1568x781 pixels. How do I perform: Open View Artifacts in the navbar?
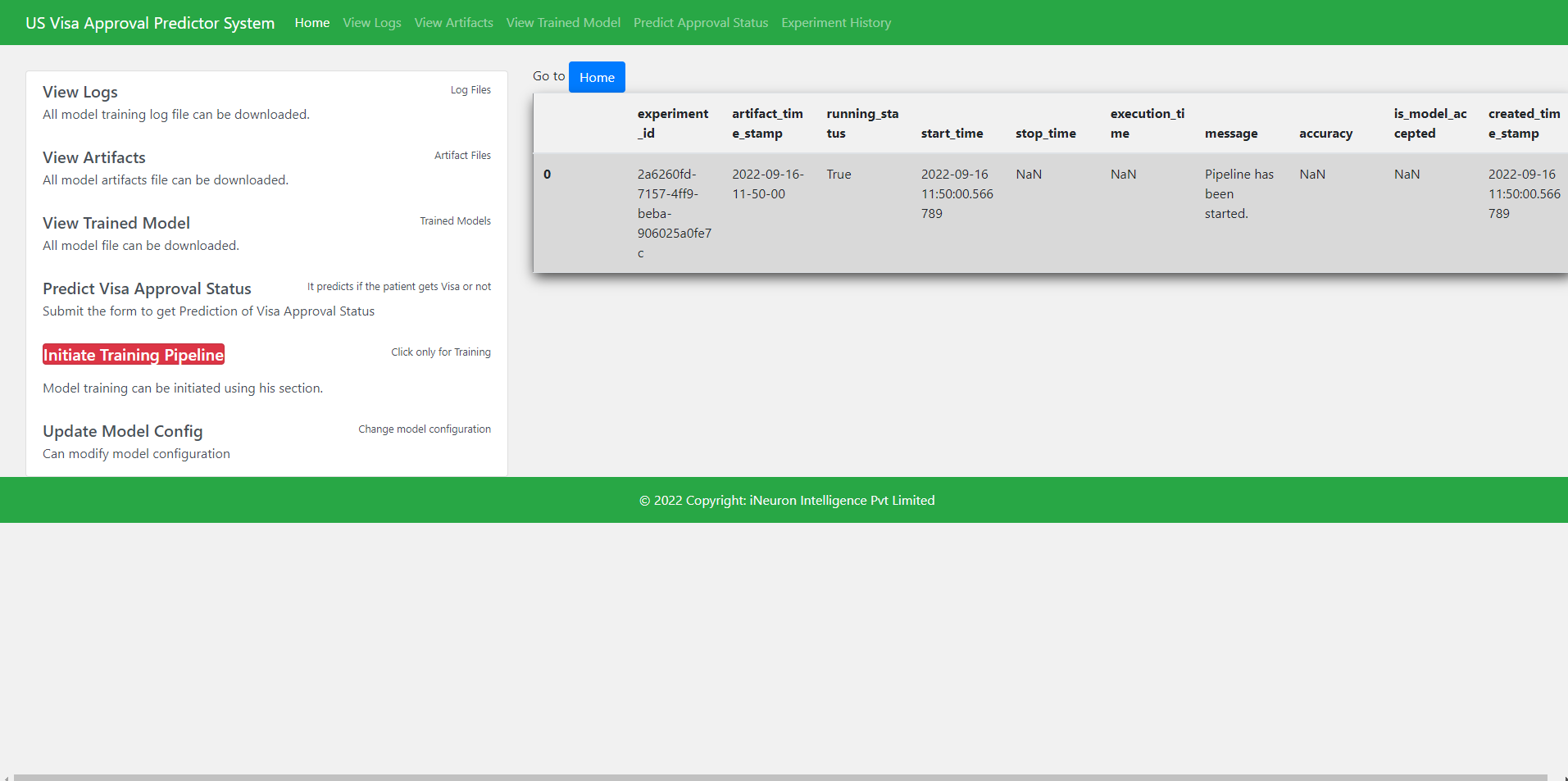[454, 23]
